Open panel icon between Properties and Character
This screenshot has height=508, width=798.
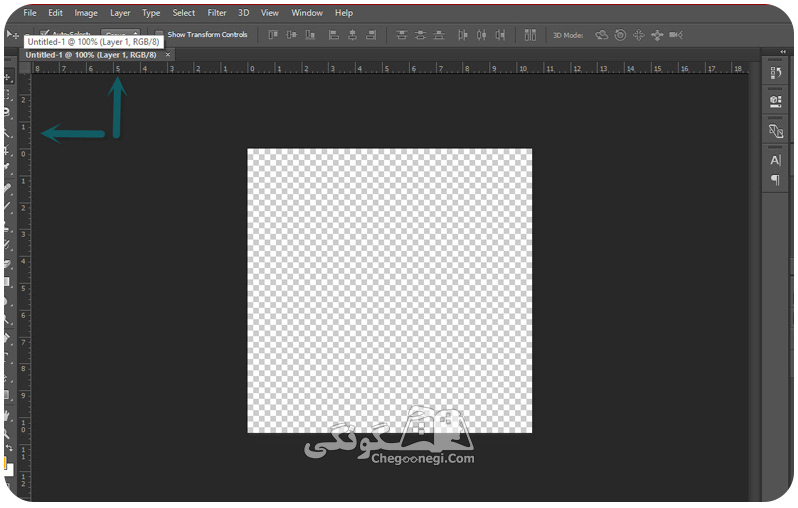point(776,131)
